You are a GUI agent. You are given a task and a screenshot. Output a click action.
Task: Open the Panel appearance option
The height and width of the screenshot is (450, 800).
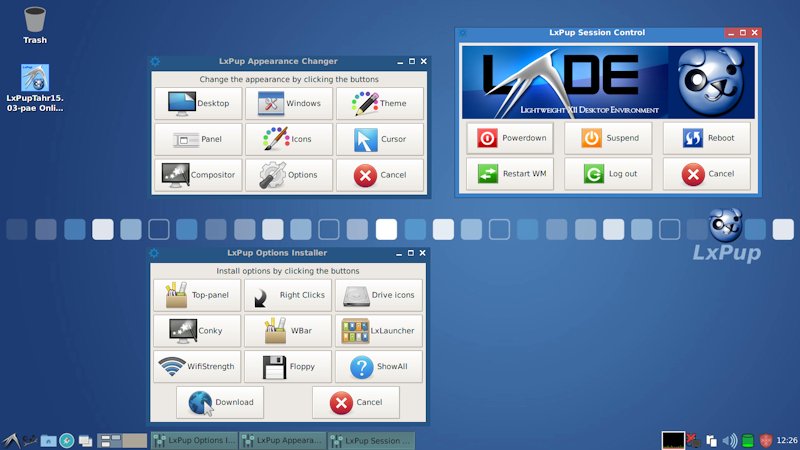198,139
